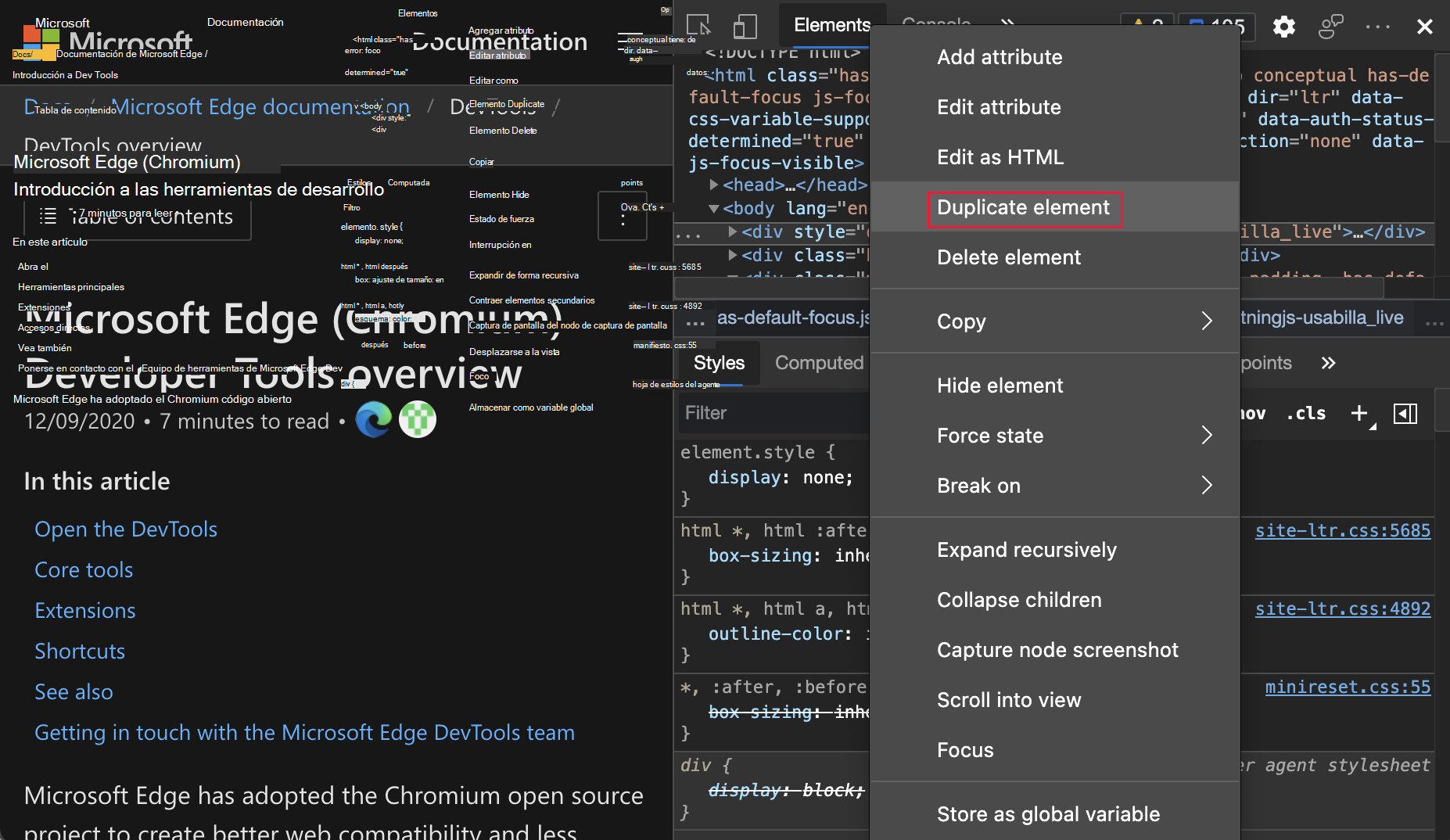Screen dimensions: 1450x840
Task: Open Customize and control DevTools menu
Action: click(1377, 27)
